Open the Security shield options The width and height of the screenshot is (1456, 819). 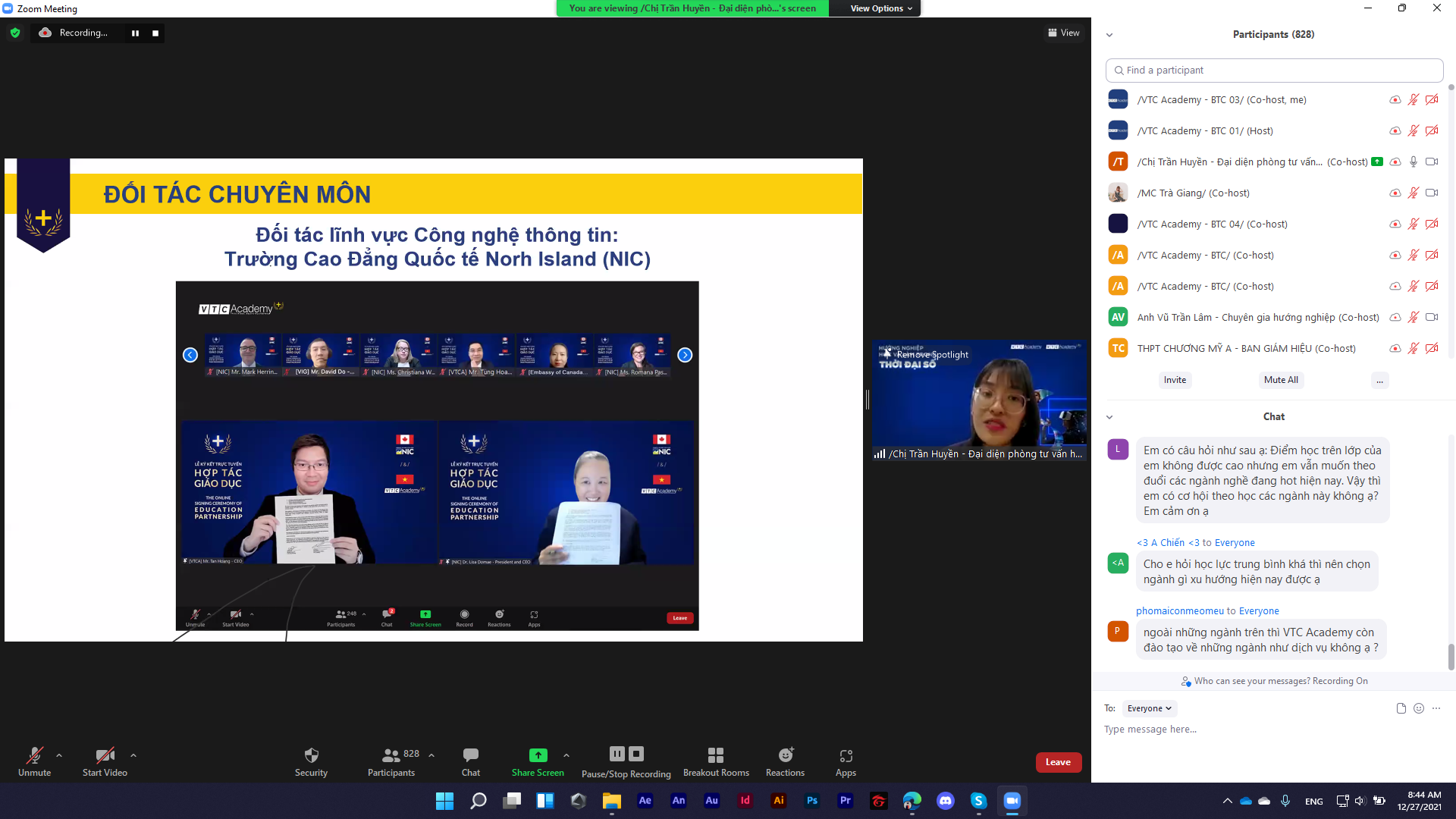click(311, 761)
